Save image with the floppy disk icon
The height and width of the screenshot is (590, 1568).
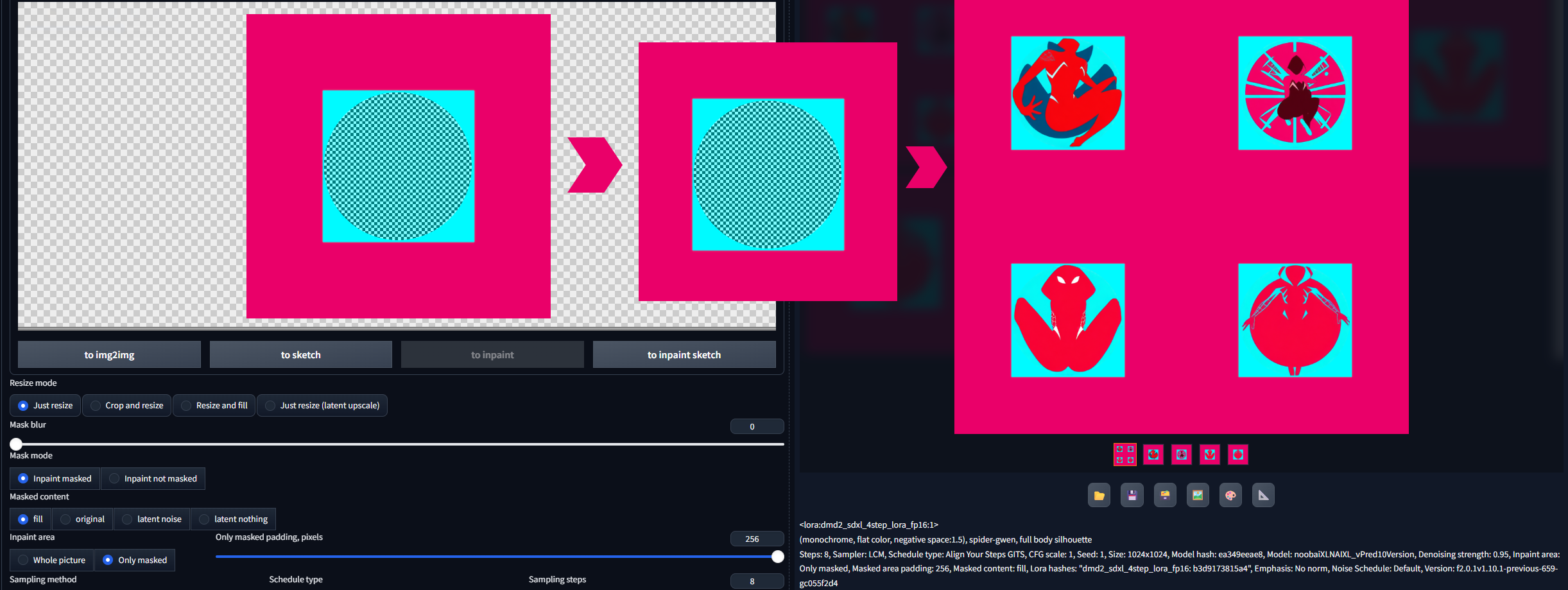(x=1132, y=495)
